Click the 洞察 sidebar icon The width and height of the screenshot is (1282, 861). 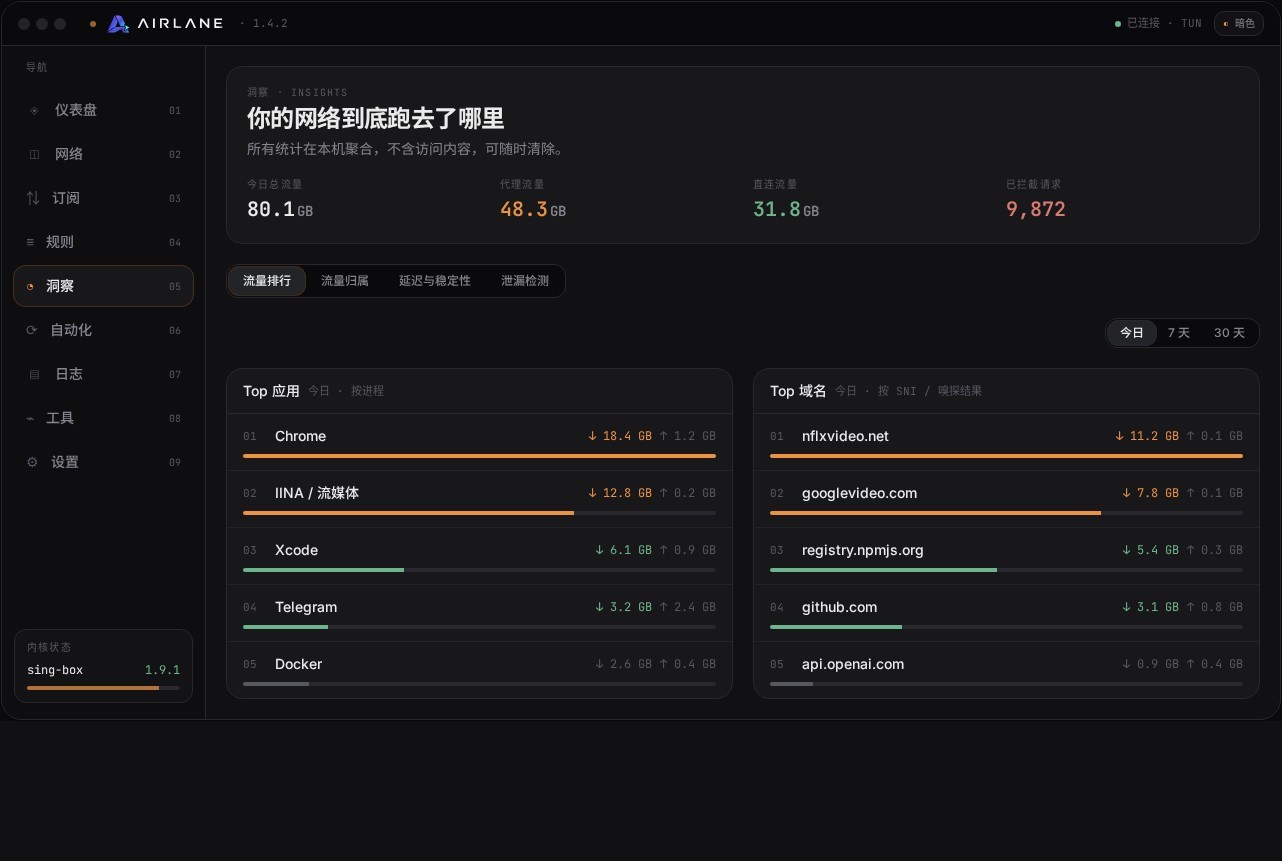[x=30, y=286]
